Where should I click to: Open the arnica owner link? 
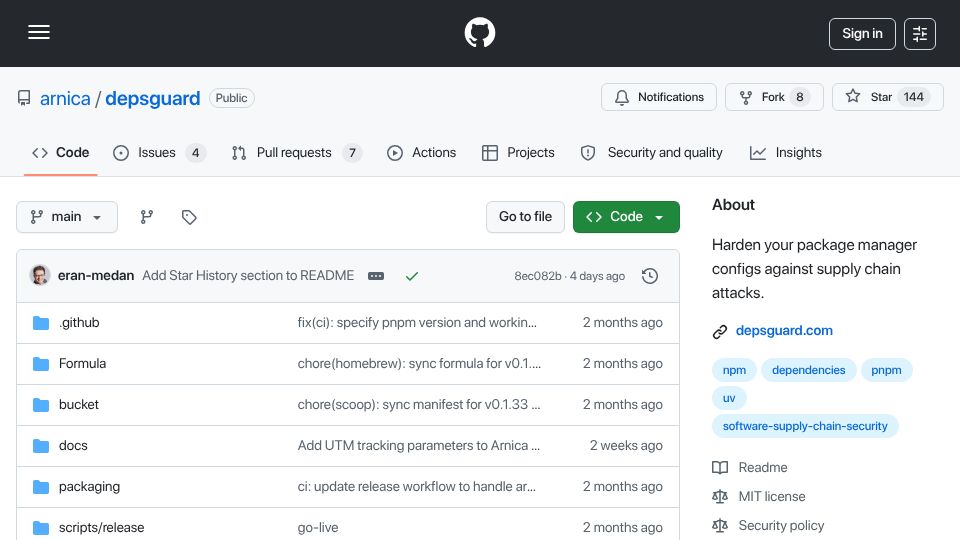coord(65,99)
